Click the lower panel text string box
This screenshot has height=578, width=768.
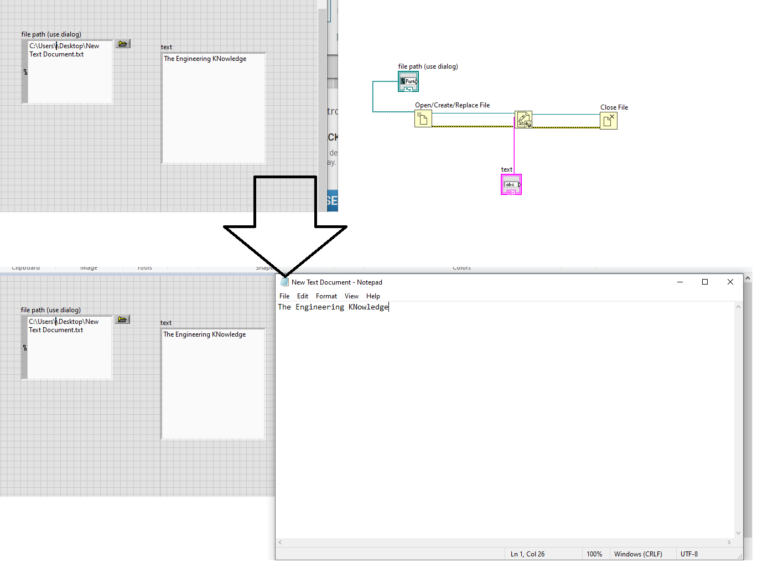point(214,385)
